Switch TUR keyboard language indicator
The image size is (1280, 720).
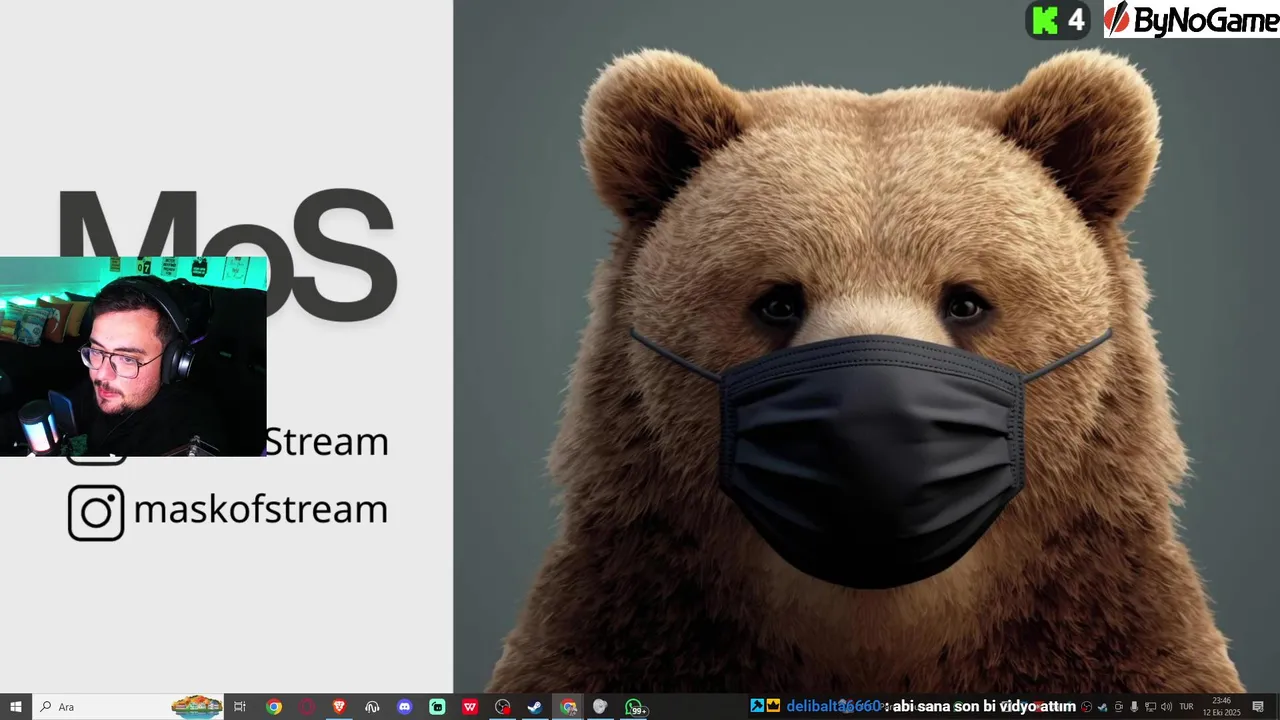[1186, 707]
